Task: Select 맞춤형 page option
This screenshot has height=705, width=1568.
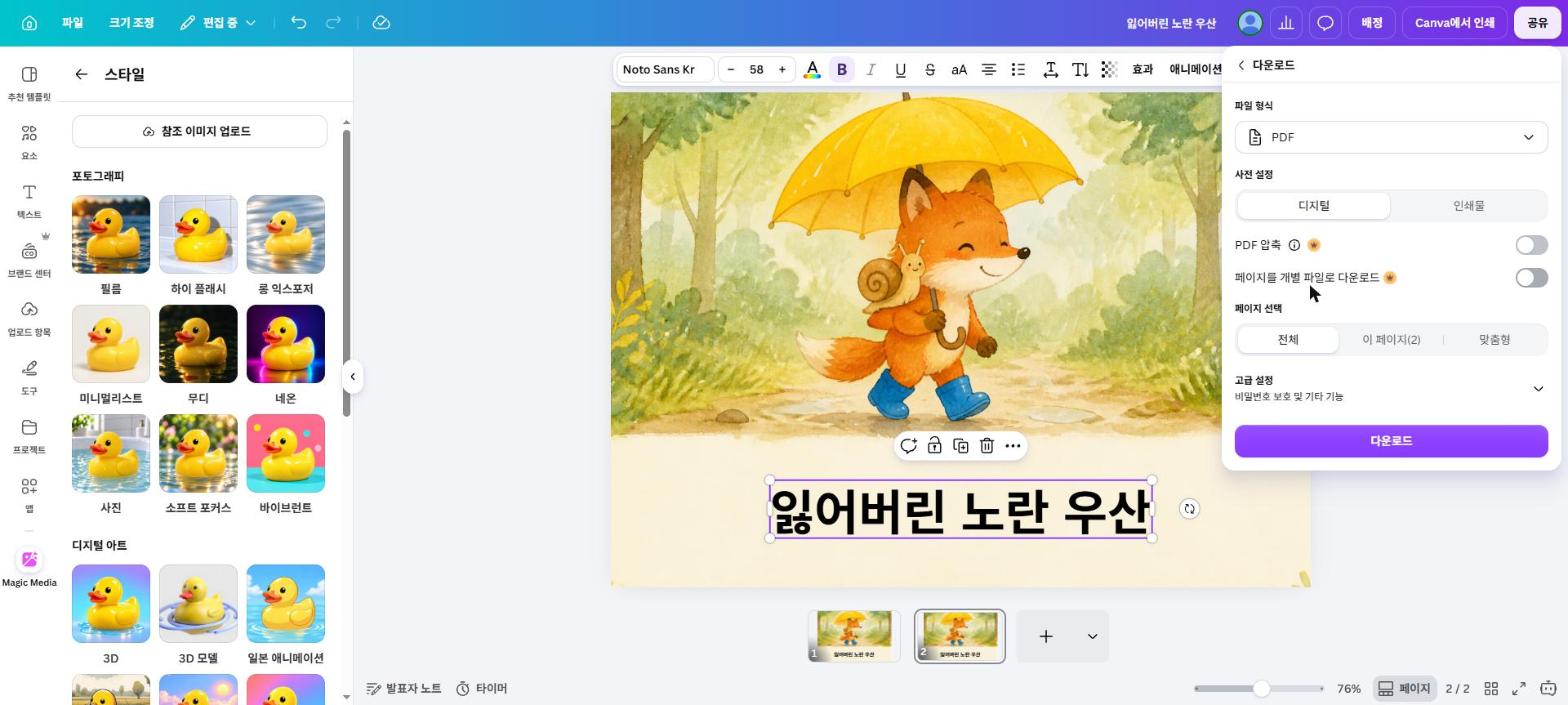Action: [1494, 340]
